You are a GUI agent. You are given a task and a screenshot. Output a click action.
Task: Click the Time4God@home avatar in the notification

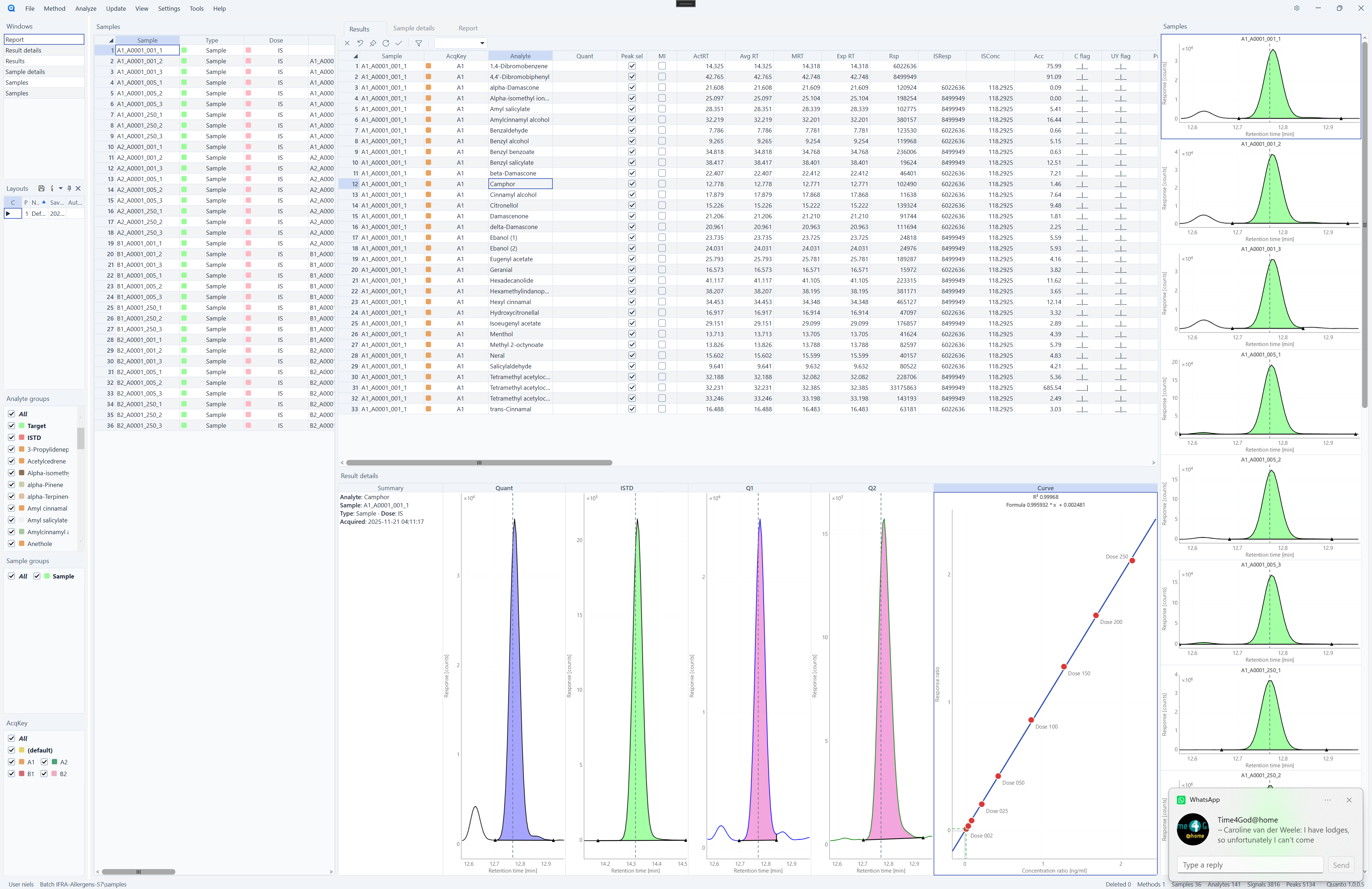(x=1193, y=829)
